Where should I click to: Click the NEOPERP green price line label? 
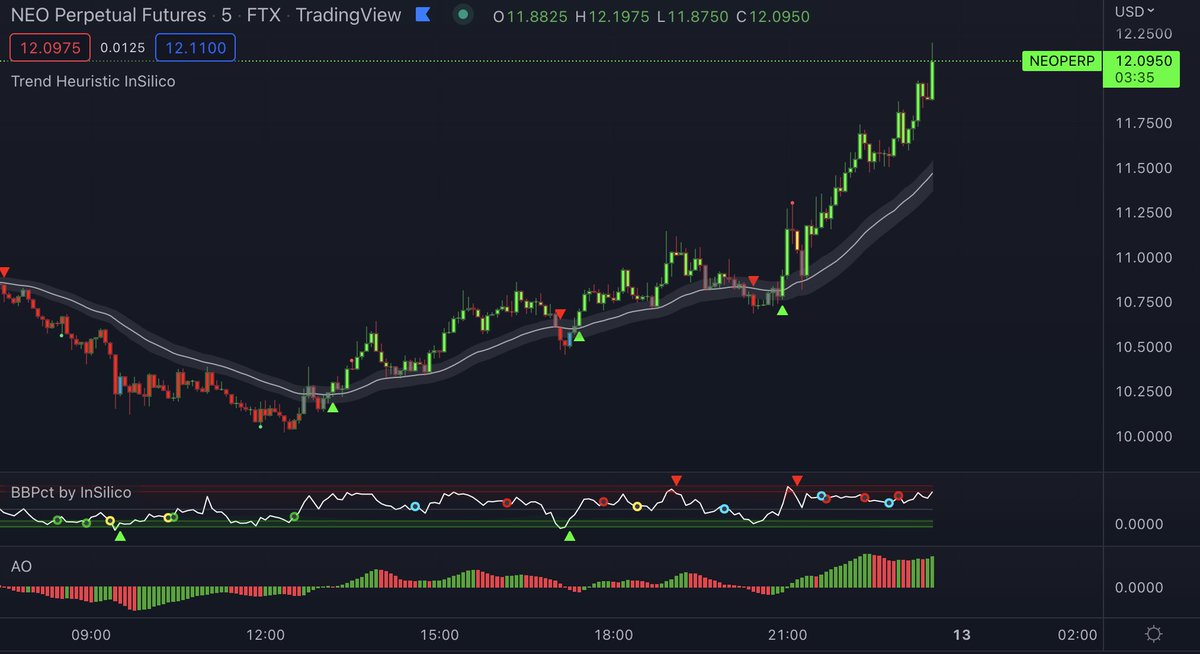click(1060, 61)
